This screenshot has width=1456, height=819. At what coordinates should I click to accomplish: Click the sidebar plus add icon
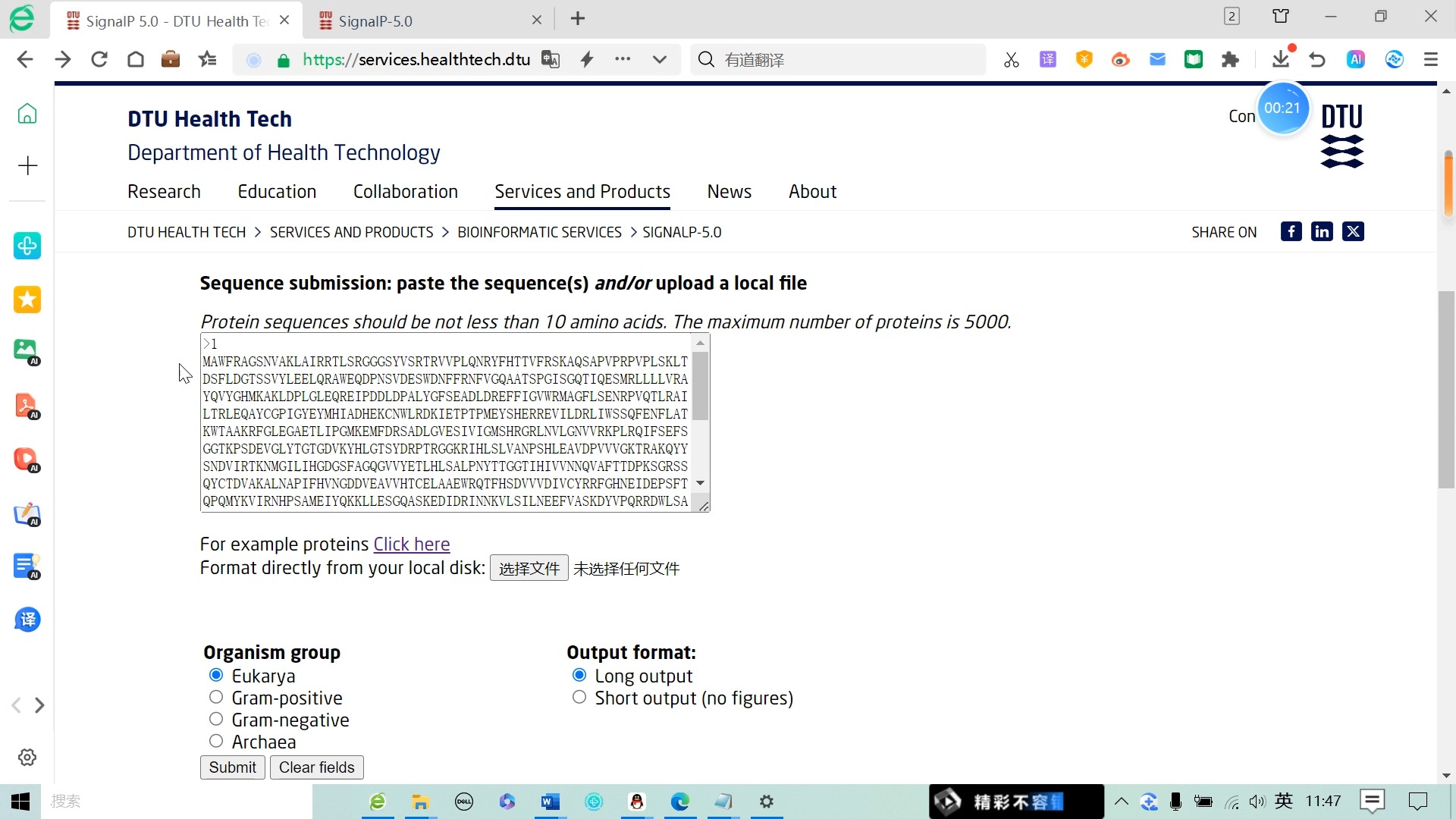coord(27,166)
